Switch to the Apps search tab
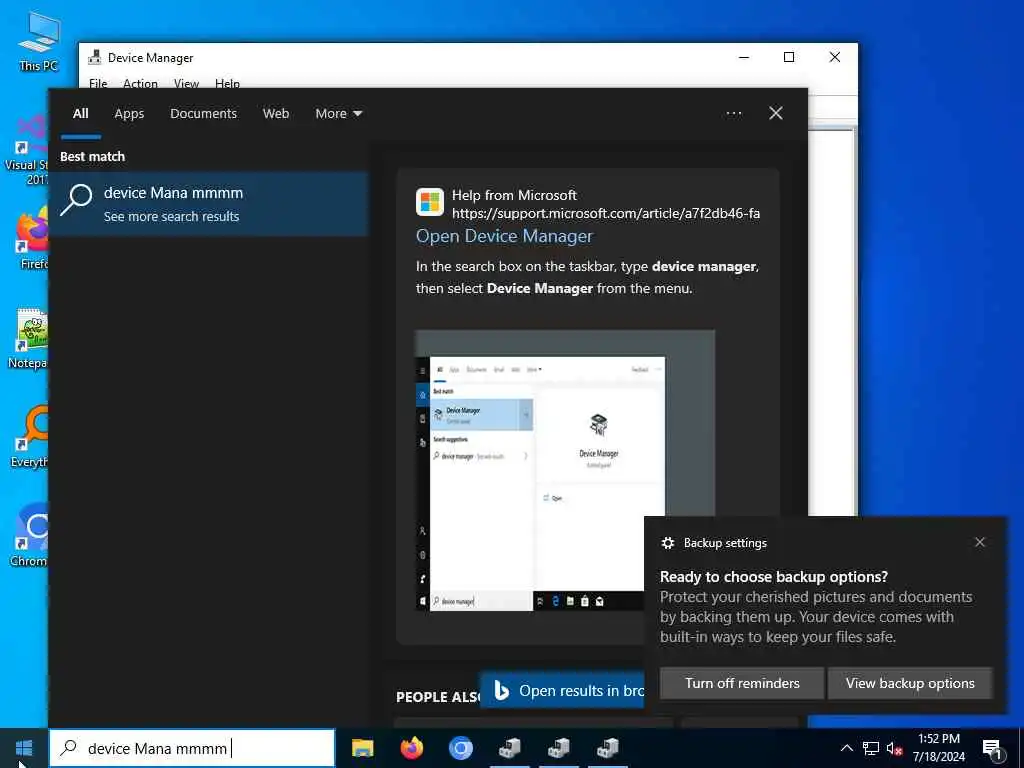 coord(129,114)
